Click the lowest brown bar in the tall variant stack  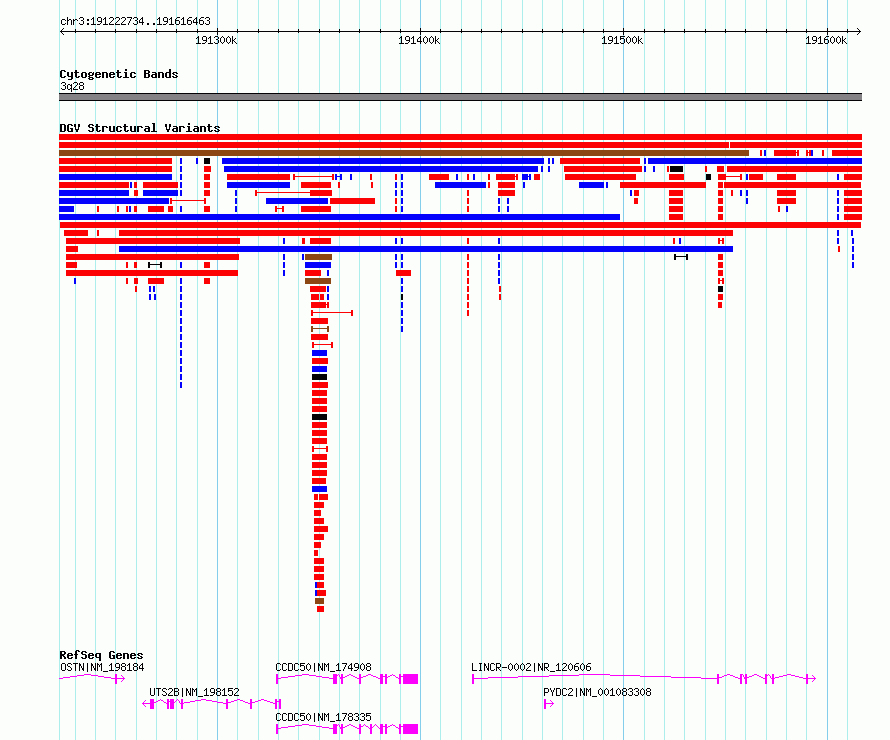coord(320,601)
